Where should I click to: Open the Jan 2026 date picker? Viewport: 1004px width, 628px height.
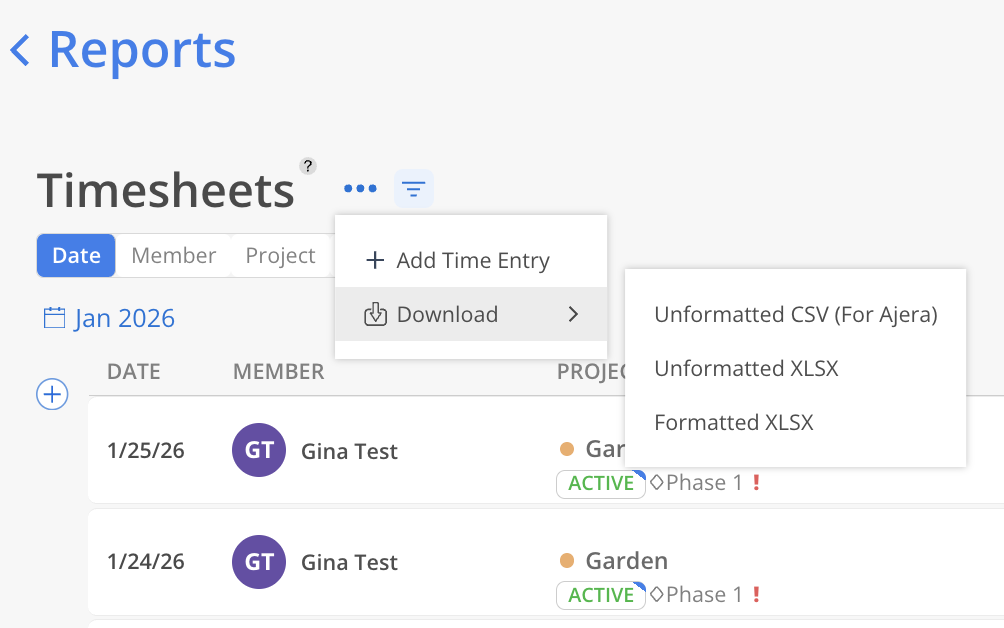tap(124, 319)
